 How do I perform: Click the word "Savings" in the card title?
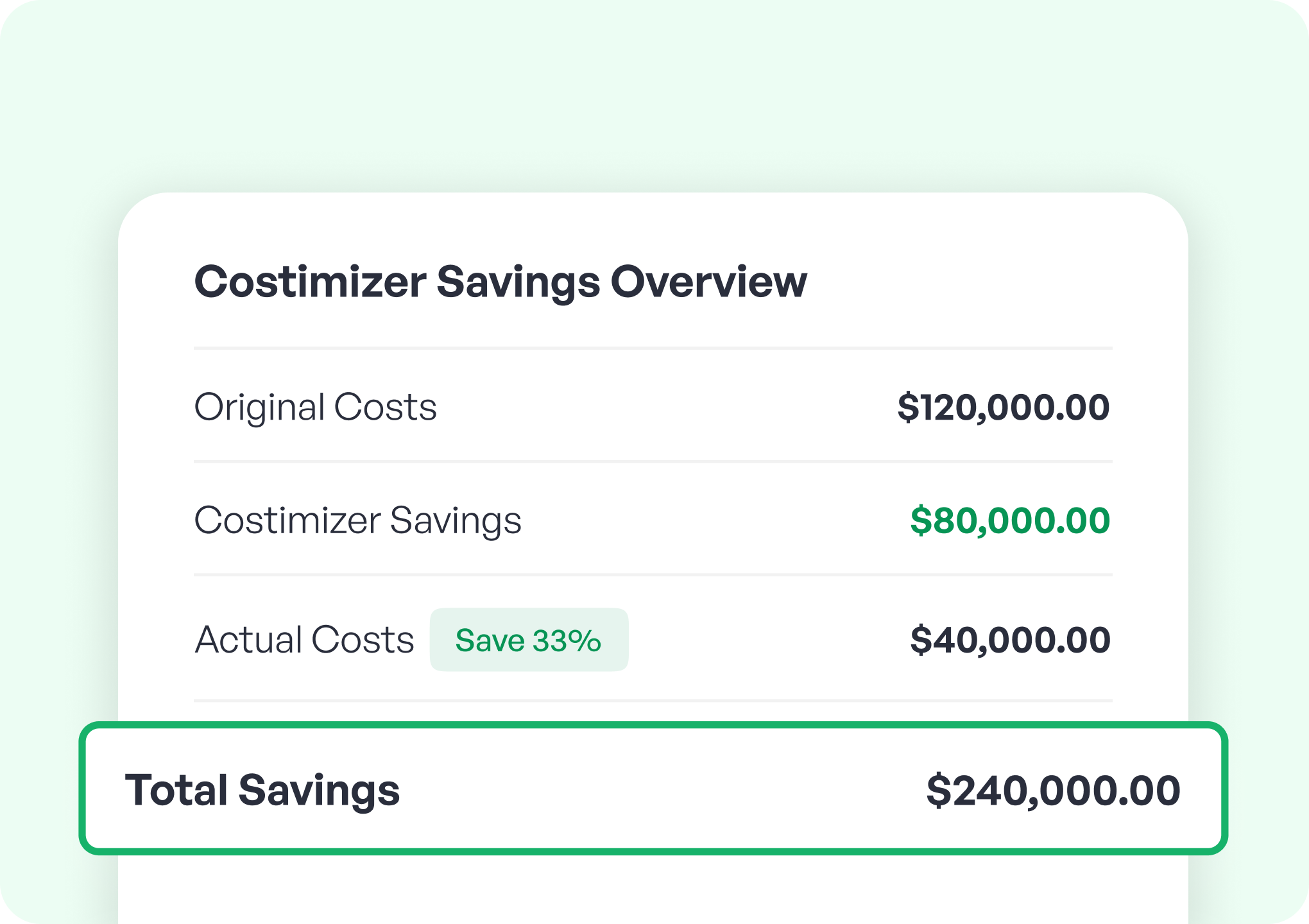coord(518,282)
